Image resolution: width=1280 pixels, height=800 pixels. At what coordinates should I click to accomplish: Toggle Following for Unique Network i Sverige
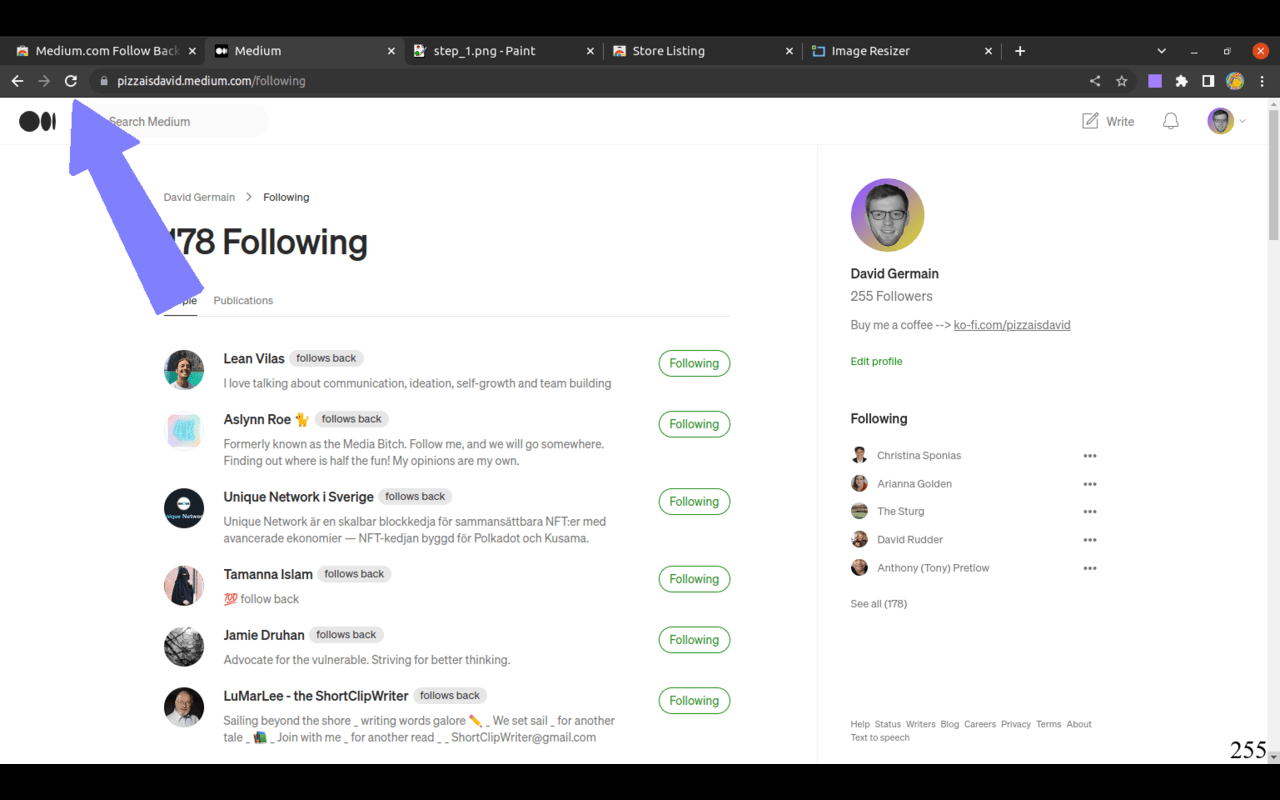point(694,502)
